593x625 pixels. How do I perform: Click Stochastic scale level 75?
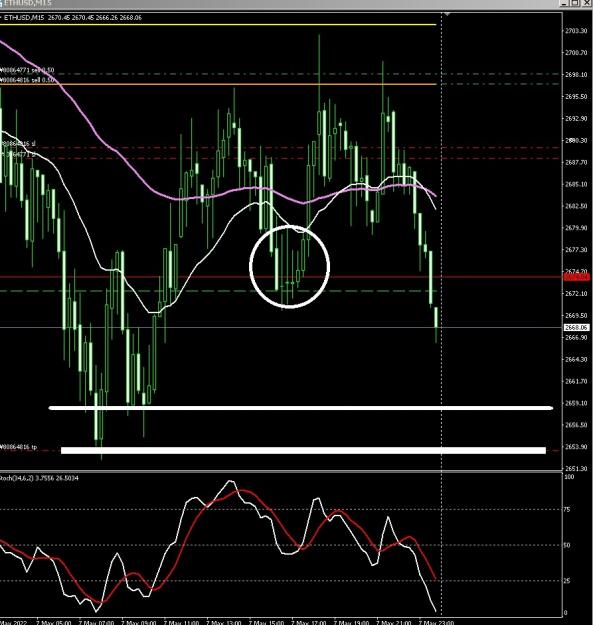(x=567, y=509)
